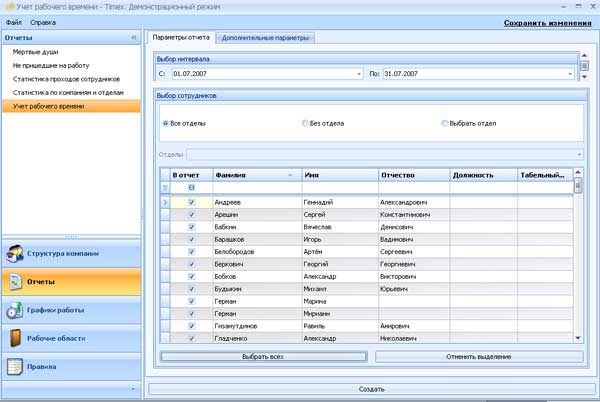Viewport: 600px width, 402px height.
Task: Select Статистика проходов сотрудников report
Action: [66, 79]
